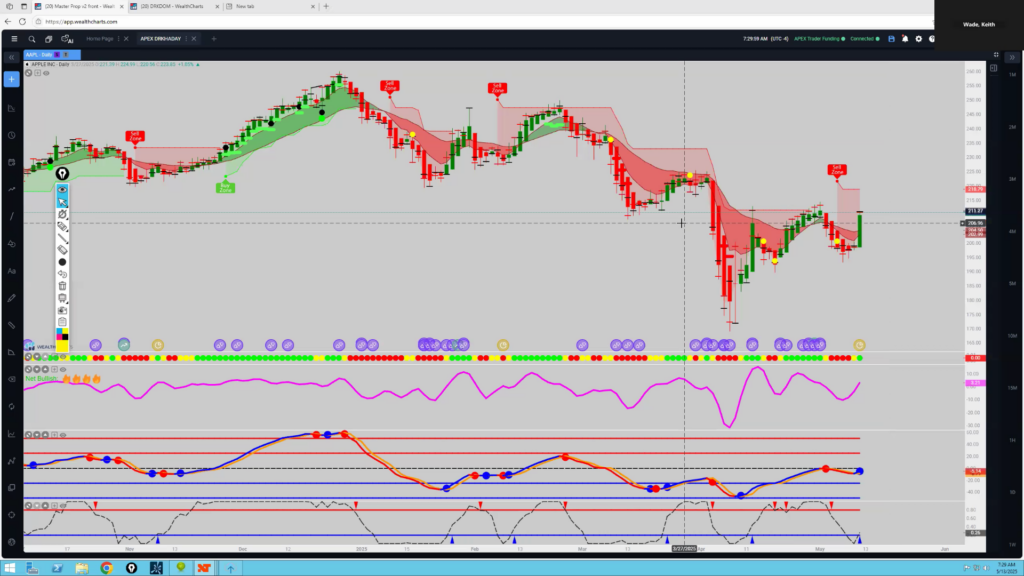Expand the Net Bullish panel plus box
Image resolution: width=1024 pixels, height=576 pixels.
click(x=54, y=370)
